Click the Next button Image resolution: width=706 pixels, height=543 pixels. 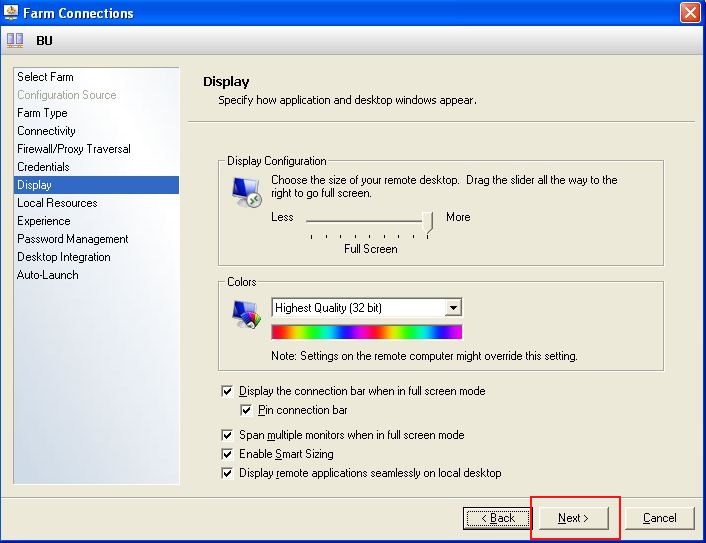pos(573,518)
